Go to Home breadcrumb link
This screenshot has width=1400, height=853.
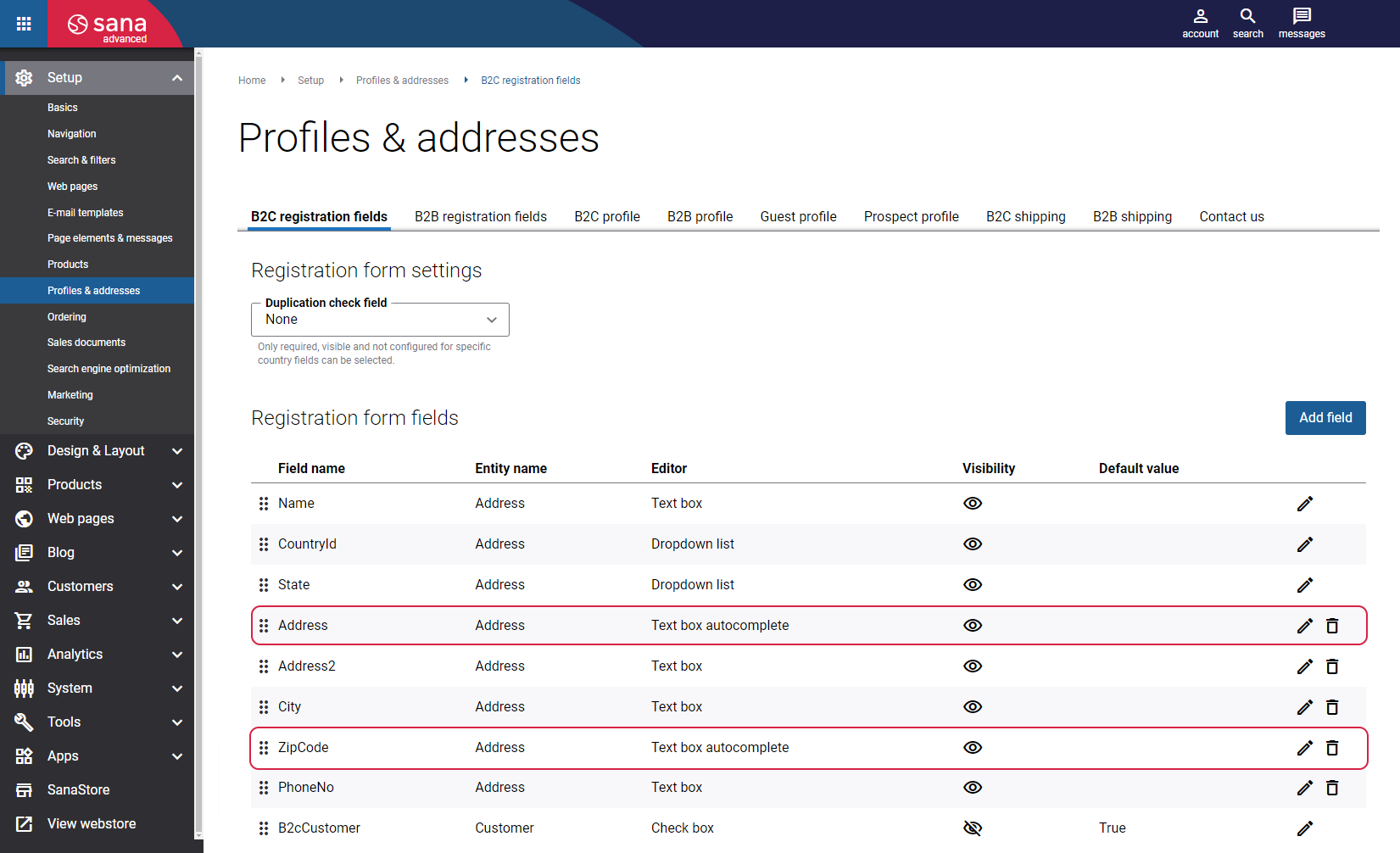pos(252,81)
